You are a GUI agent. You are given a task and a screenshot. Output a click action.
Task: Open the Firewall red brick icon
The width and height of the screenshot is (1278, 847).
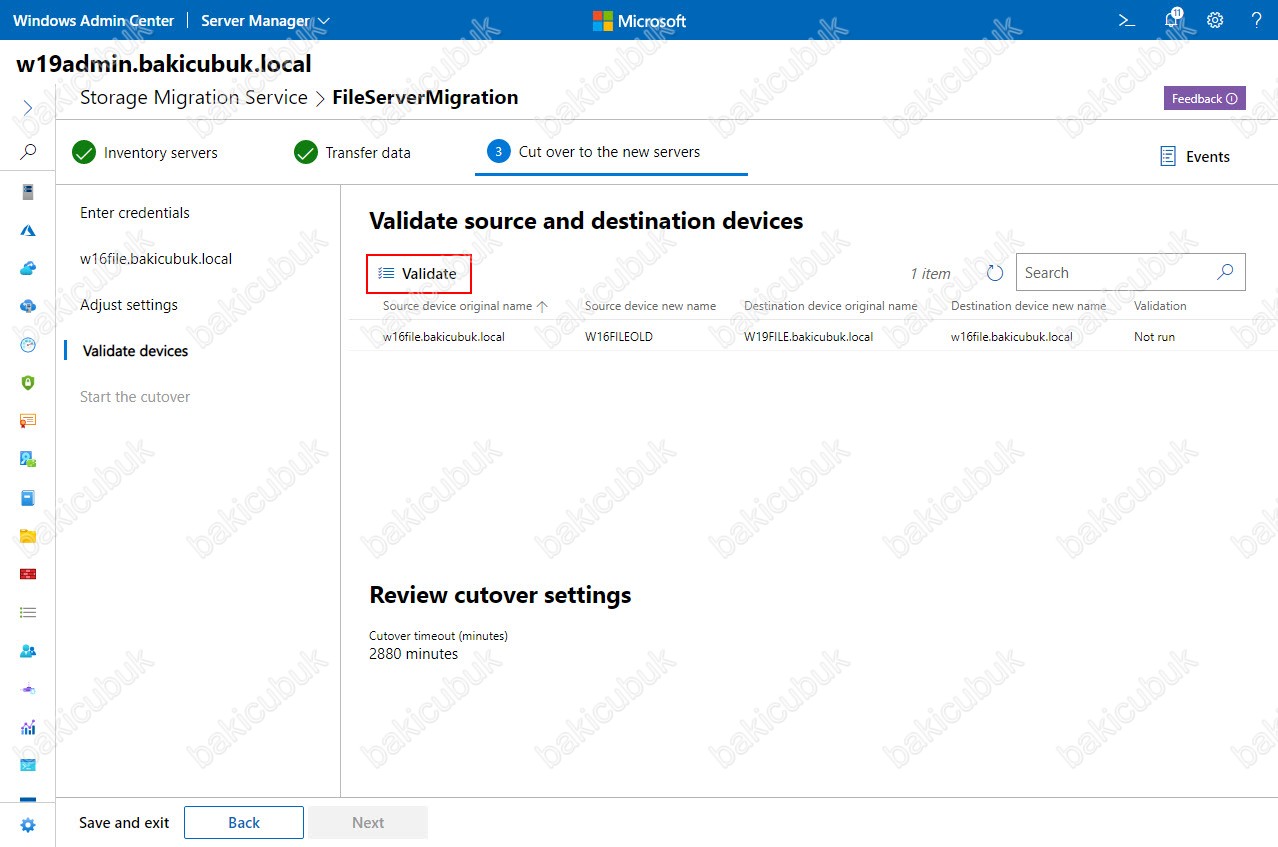[x=28, y=574]
